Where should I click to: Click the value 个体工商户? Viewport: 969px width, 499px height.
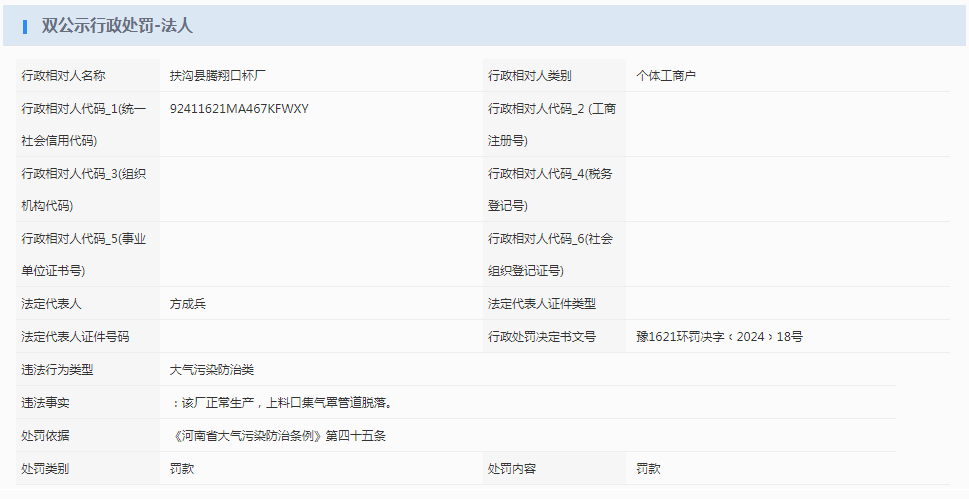(666, 75)
